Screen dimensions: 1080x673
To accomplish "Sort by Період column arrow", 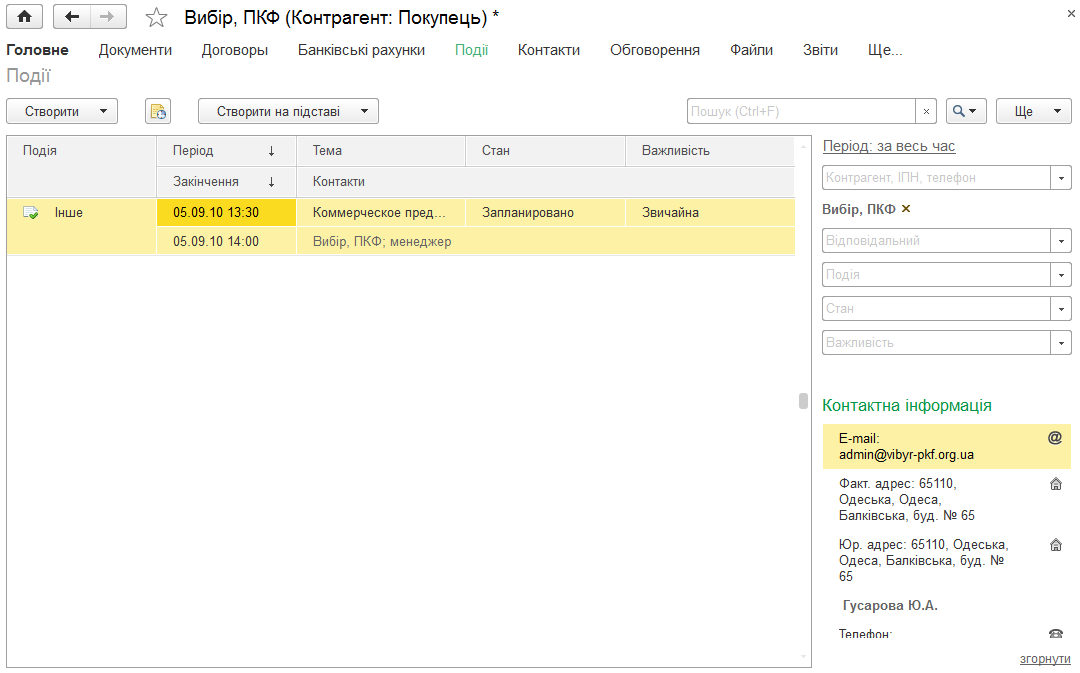I will click(271, 151).
